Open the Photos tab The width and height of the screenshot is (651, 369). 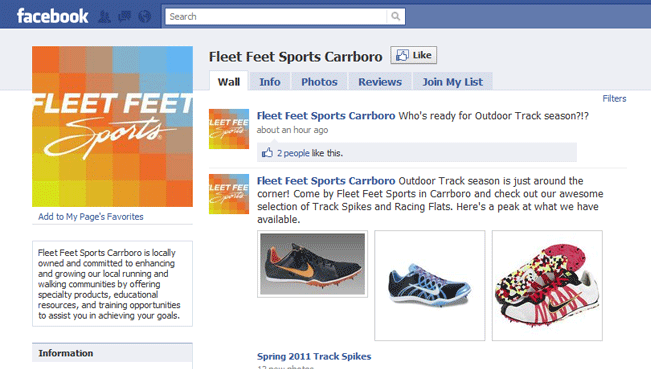[319, 82]
